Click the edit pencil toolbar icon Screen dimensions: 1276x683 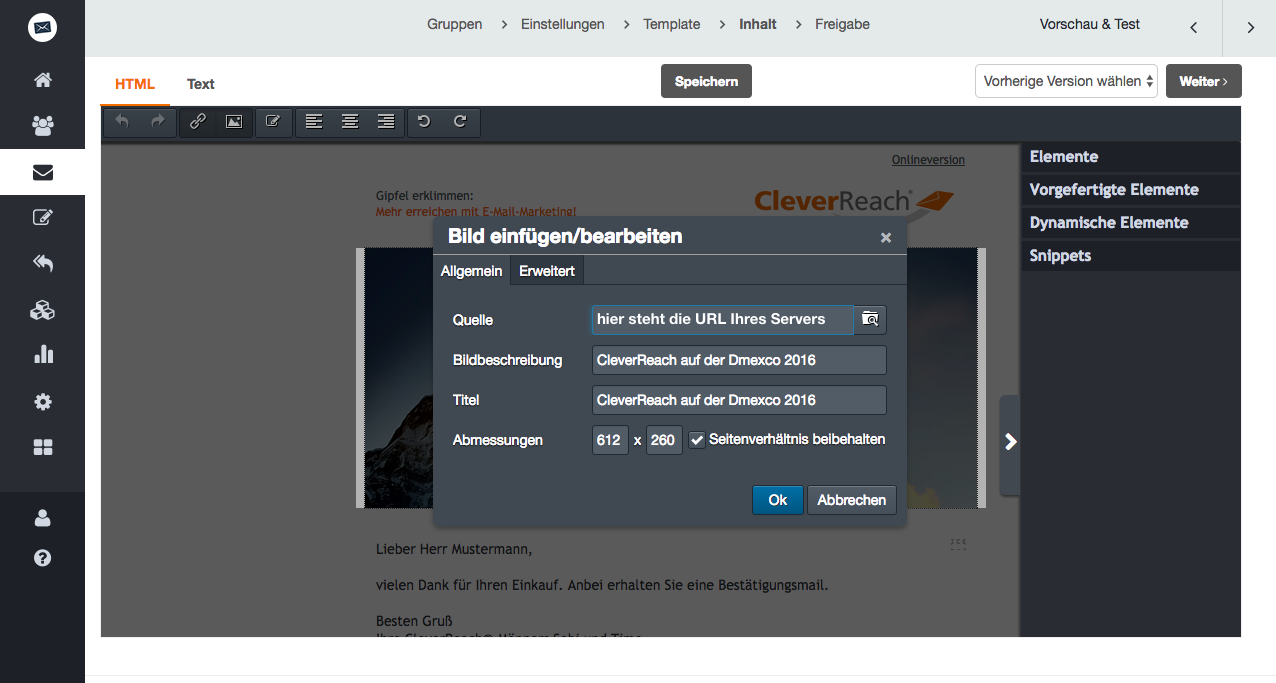[x=272, y=122]
